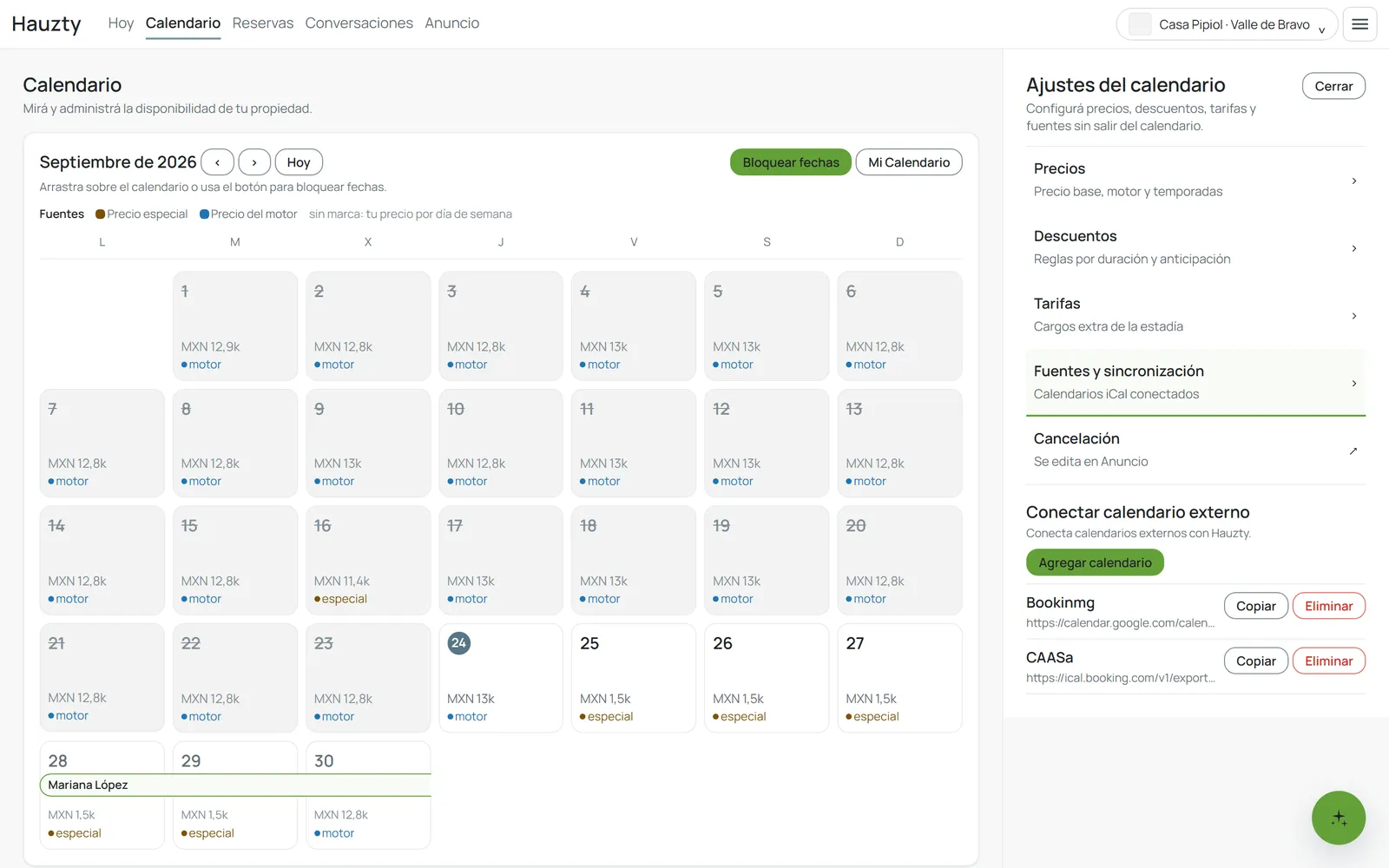Click the Precio especial brown legend dot
1389x868 pixels.
coord(101,214)
